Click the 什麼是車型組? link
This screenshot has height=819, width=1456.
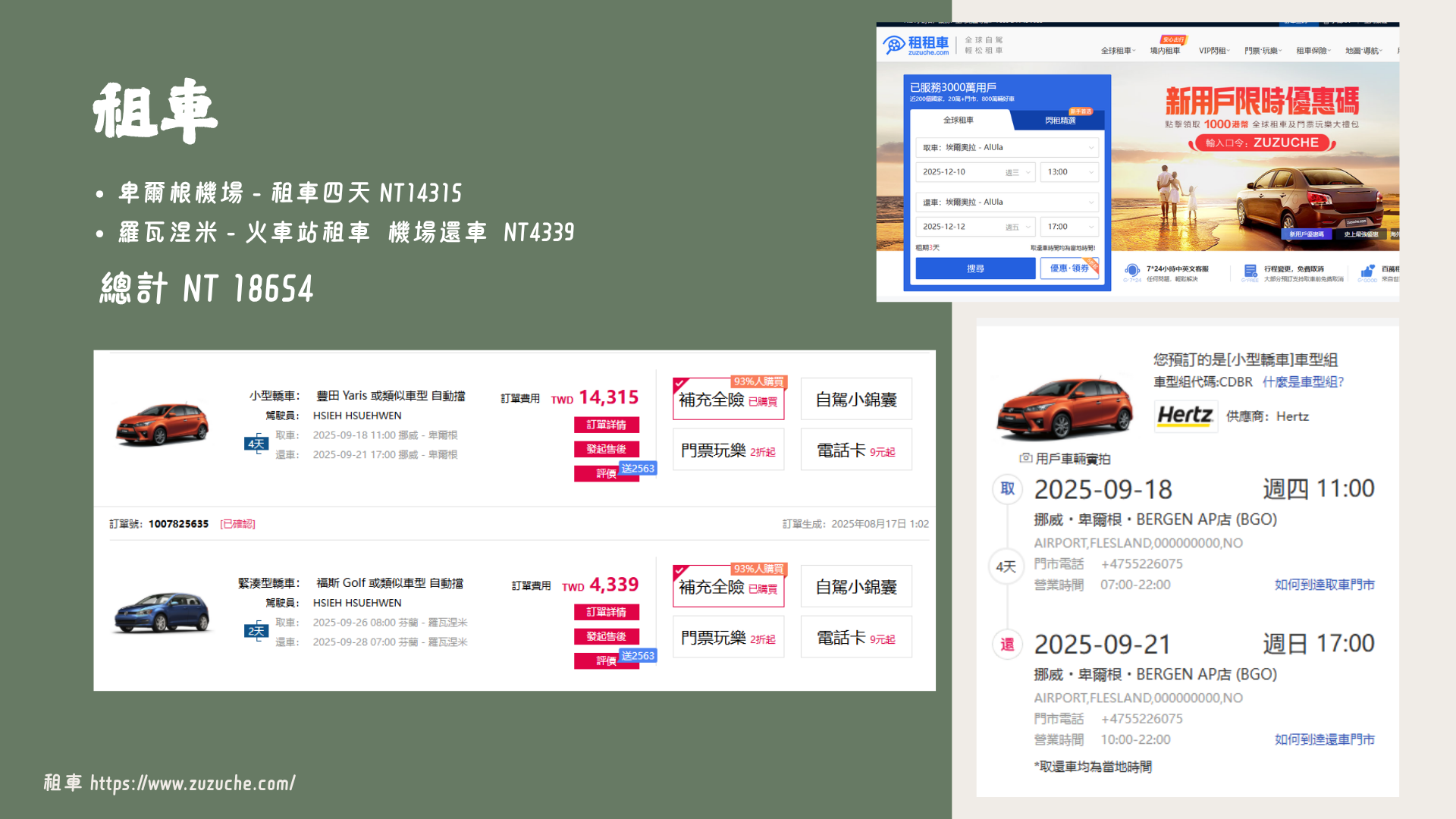[x=1303, y=382]
